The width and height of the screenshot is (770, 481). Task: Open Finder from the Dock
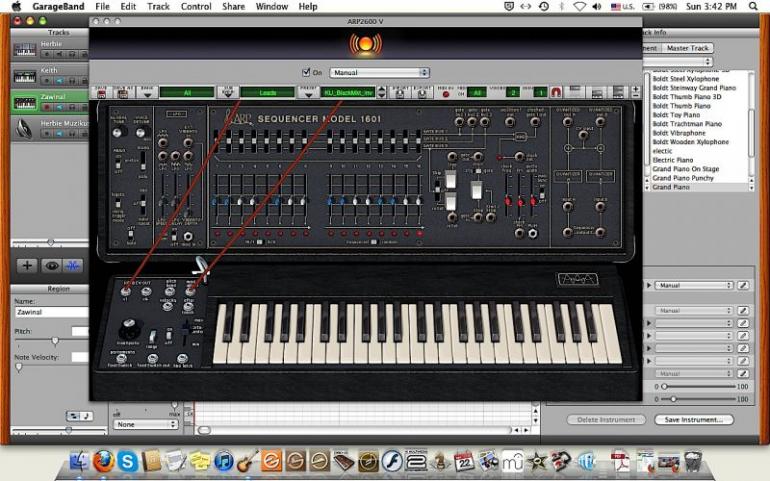pyautogui.click(x=80, y=462)
